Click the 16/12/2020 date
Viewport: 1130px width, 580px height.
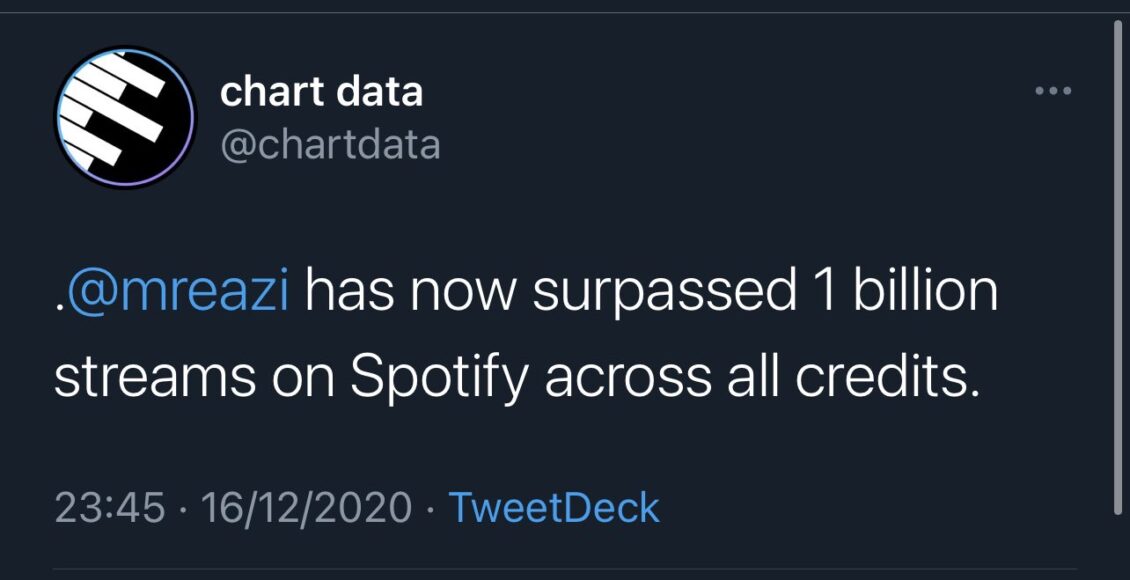tap(306, 507)
